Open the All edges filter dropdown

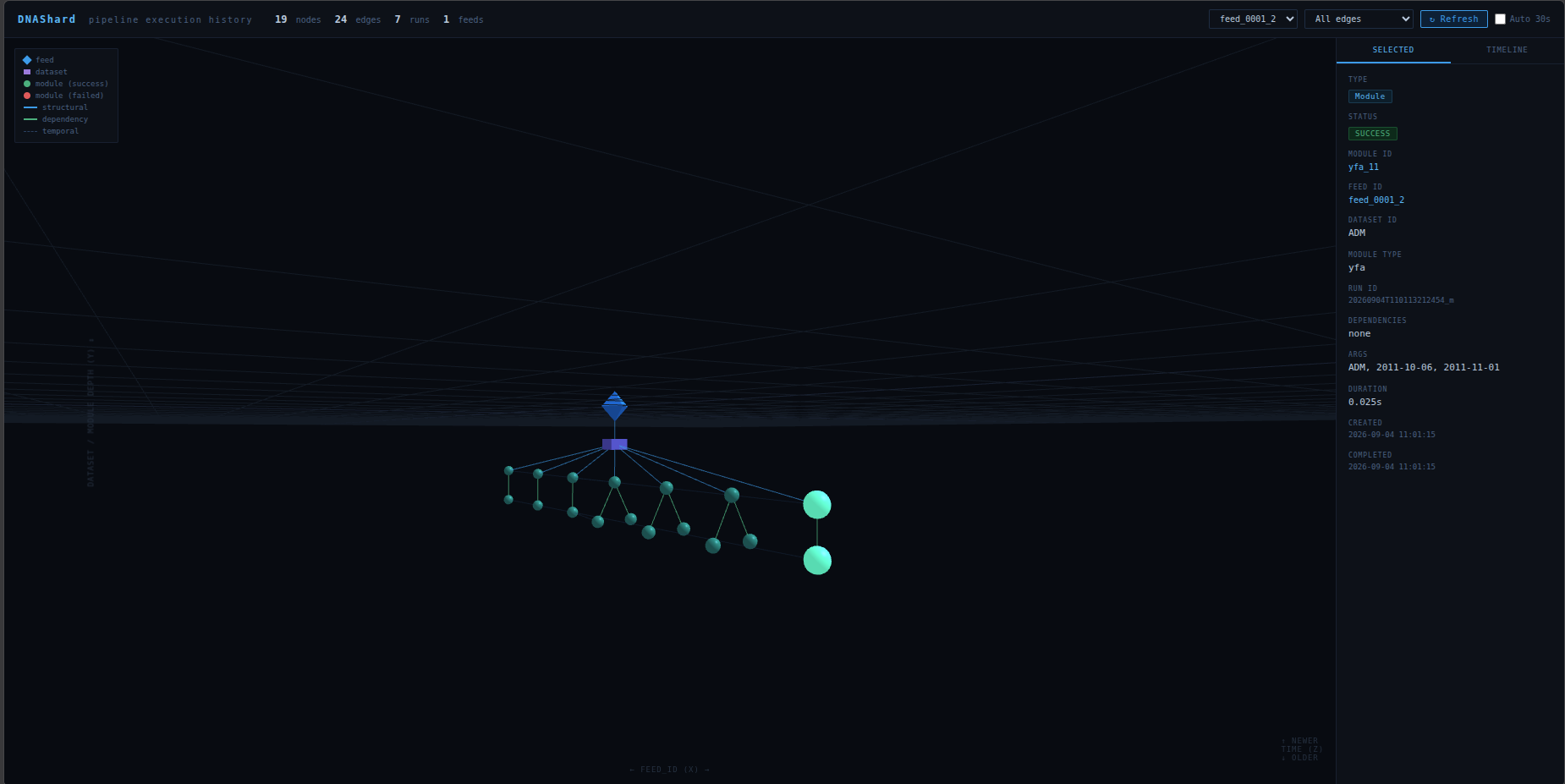(x=1359, y=19)
